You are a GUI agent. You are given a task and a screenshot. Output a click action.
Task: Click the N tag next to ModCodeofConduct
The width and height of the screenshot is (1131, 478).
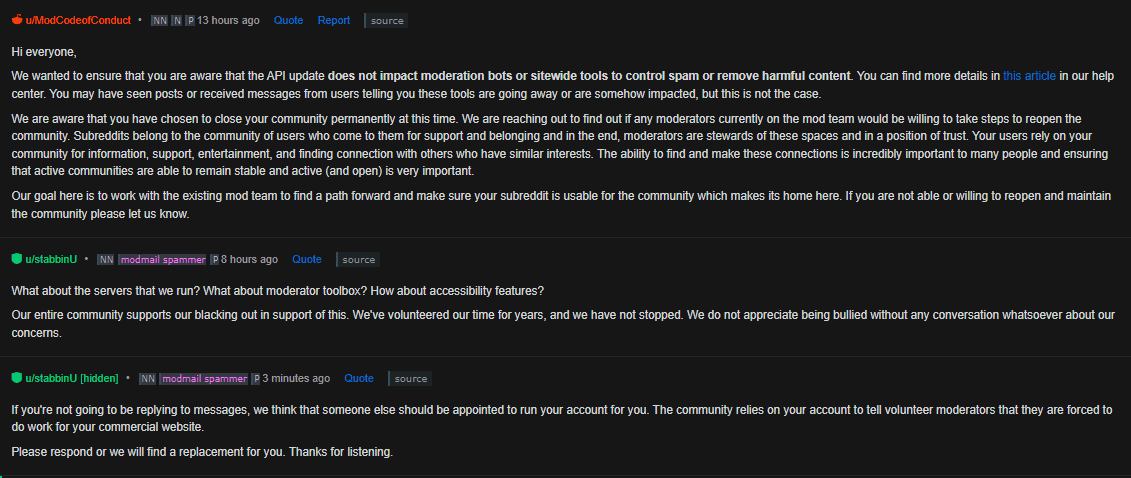(176, 20)
